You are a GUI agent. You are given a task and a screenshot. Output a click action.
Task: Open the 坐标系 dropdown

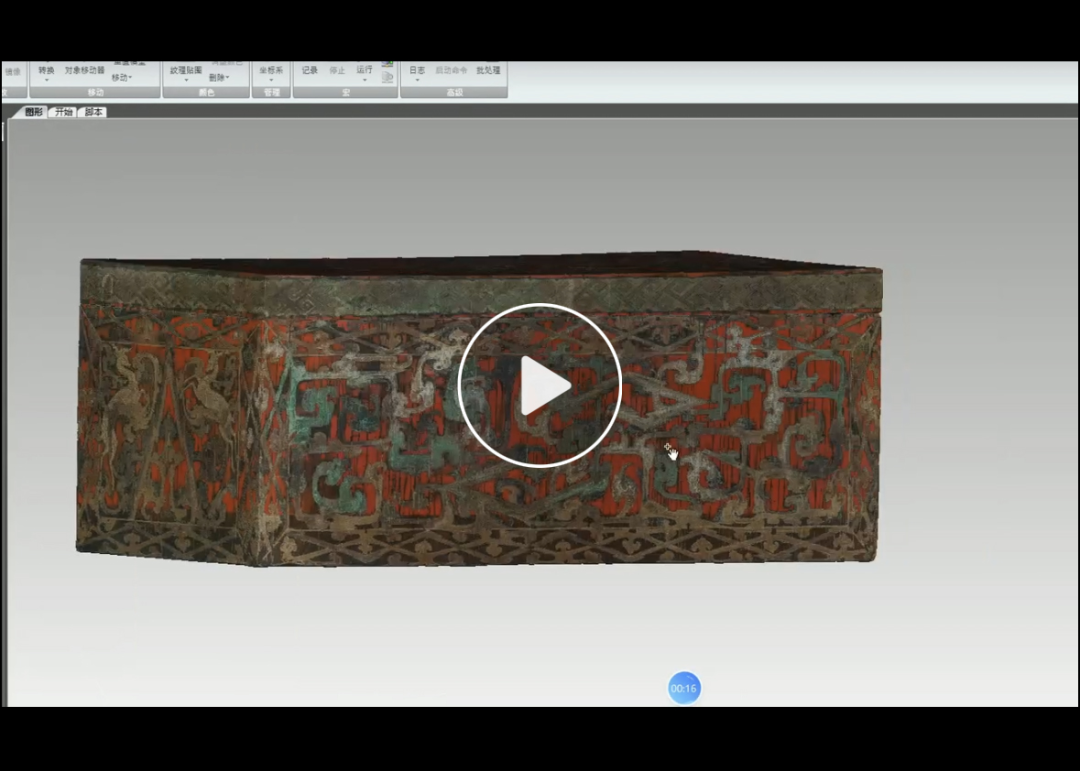(x=271, y=72)
